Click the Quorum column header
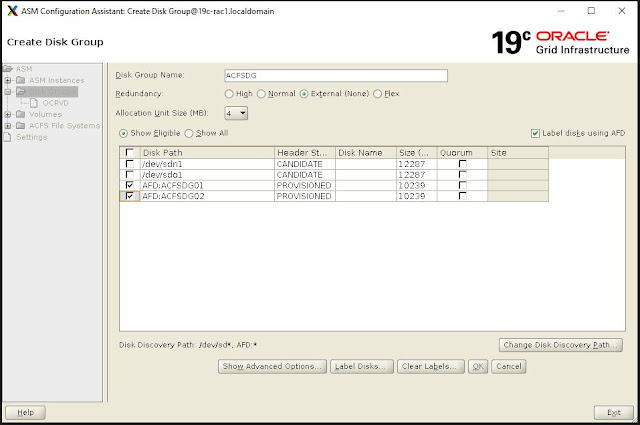Image resolution: width=640 pixels, height=425 pixels. coord(462,153)
